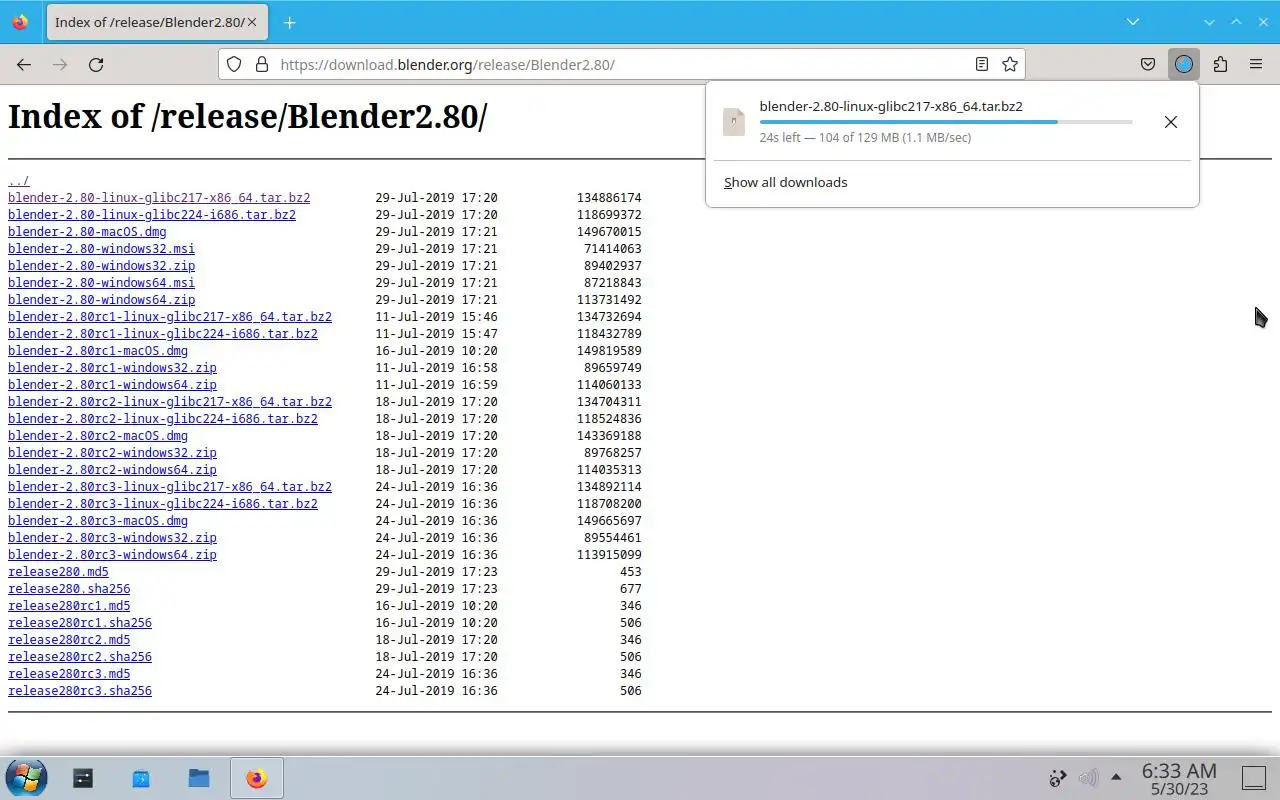Image resolution: width=1280 pixels, height=800 pixels.
Task: Save page to Pocket
Action: coord(1148,64)
